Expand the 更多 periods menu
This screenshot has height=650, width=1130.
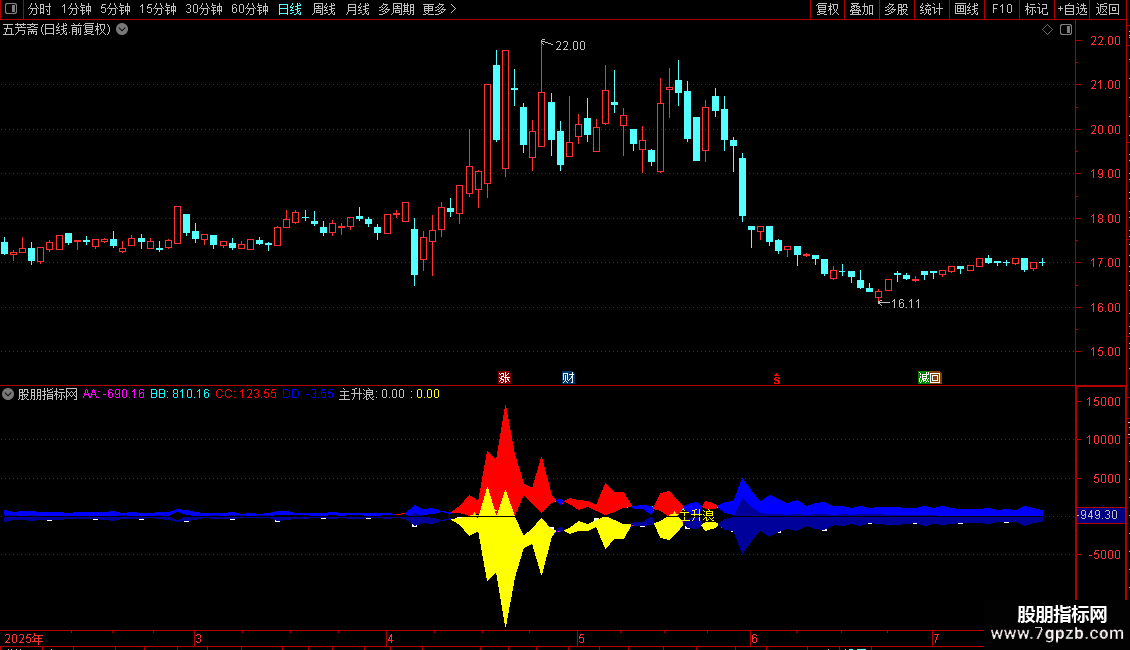pyautogui.click(x=439, y=9)
